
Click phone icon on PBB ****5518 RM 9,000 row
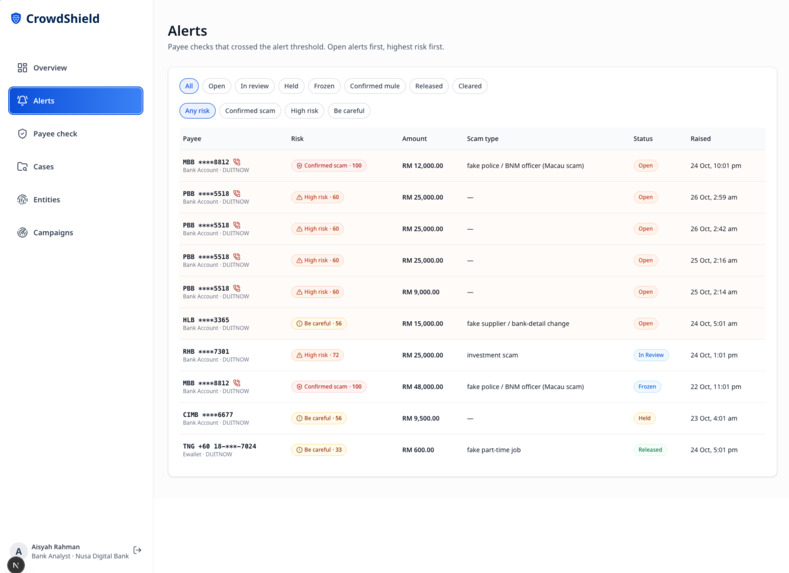[x=236, y=288]
